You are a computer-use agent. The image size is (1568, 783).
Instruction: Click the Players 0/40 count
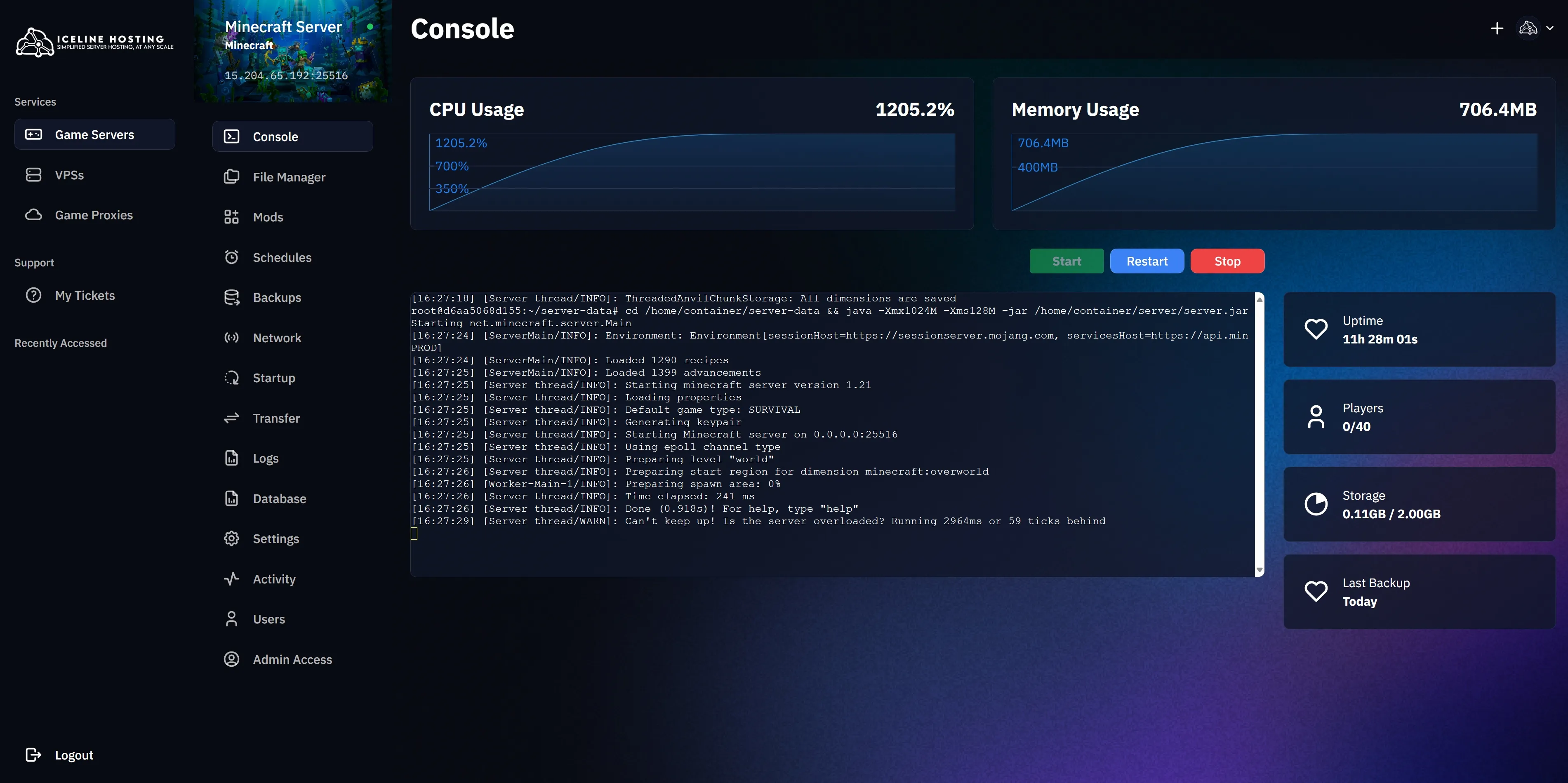pos(1356,426)
